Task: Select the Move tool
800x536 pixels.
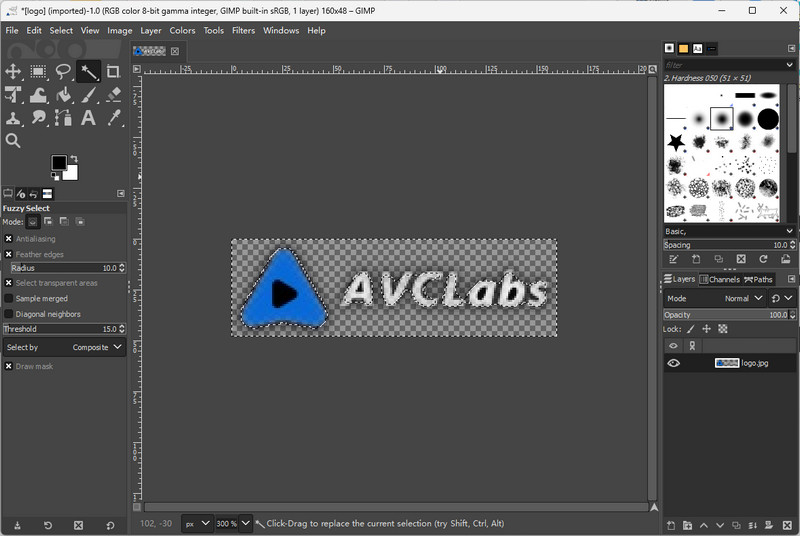Action: pos(13,71)
